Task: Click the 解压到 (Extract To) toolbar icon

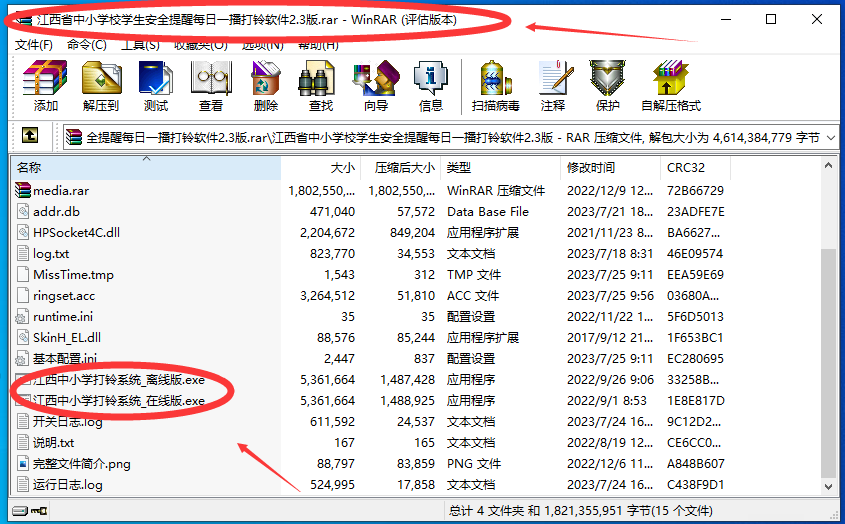Action: [x=101, y=79]
